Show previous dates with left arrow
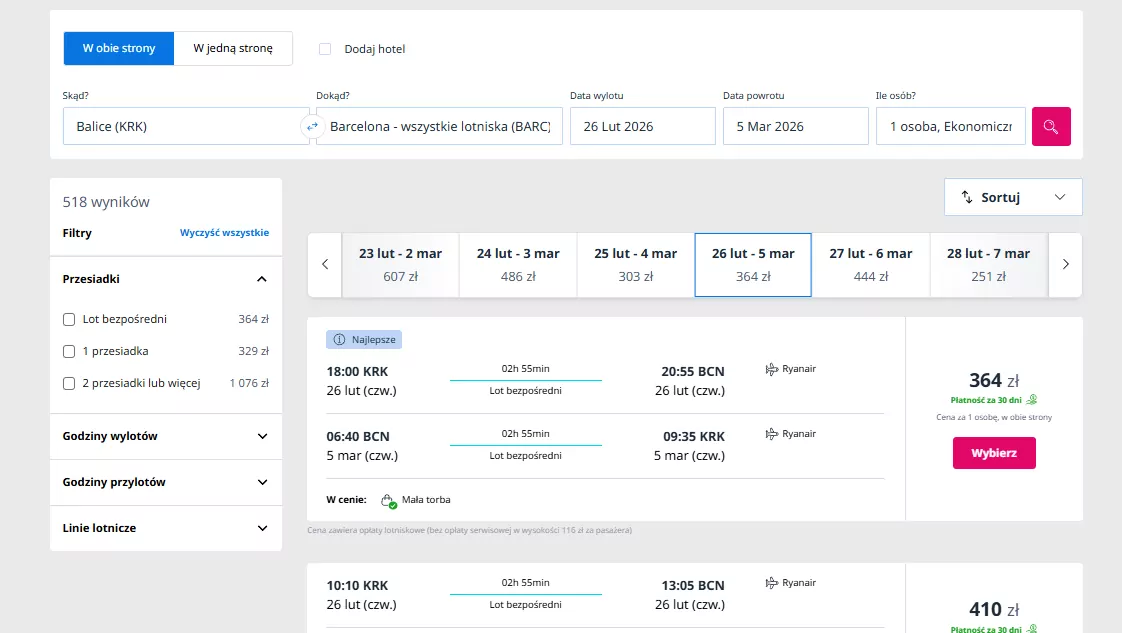The image size is (1122, 633). (x=325, y=265)
